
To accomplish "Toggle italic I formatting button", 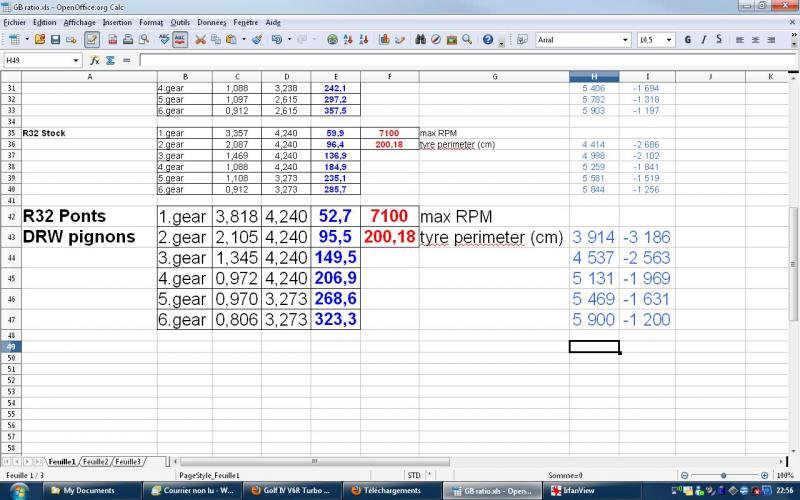I will [704, 39].
